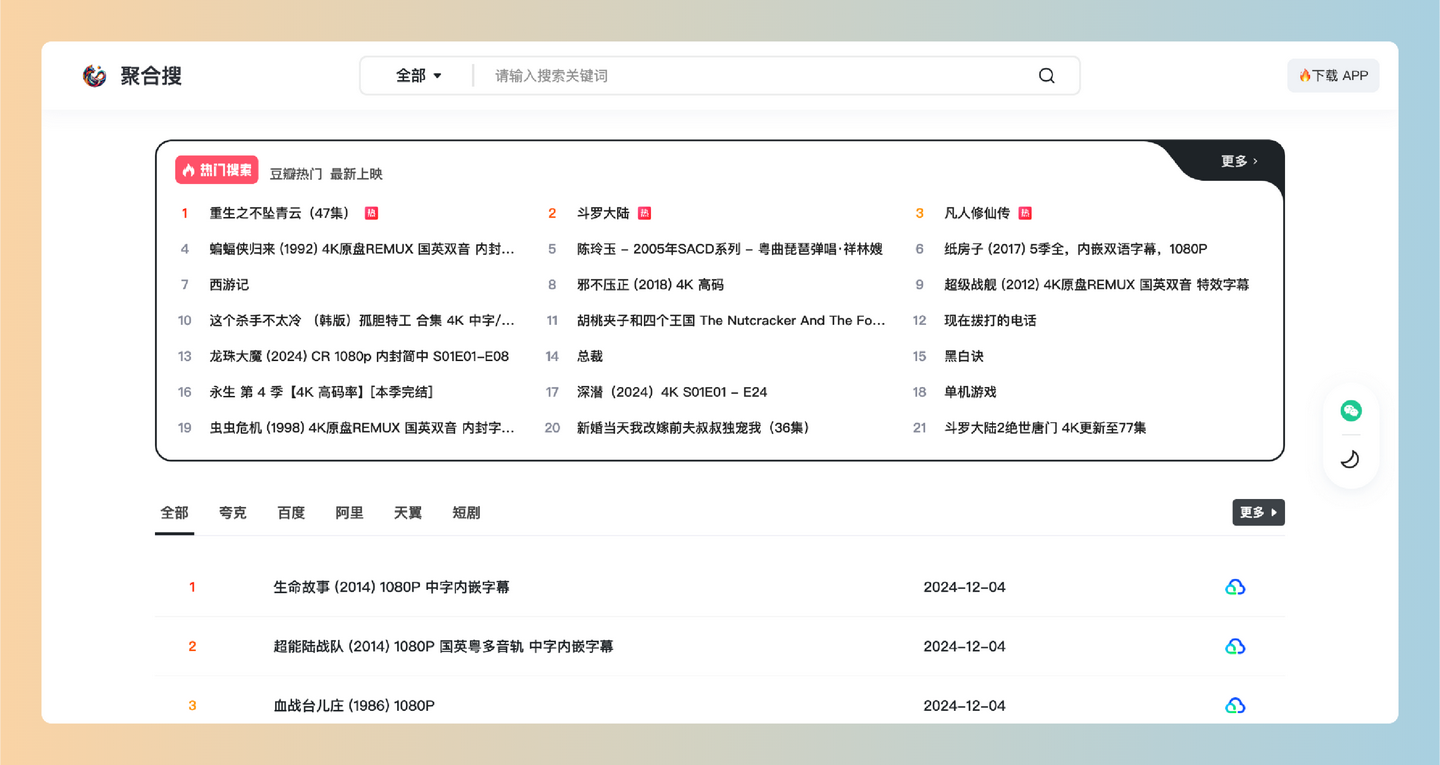Open hot search 斗罗大陆
Viewport: 1440px width, 765px height.
pos(603,213)
